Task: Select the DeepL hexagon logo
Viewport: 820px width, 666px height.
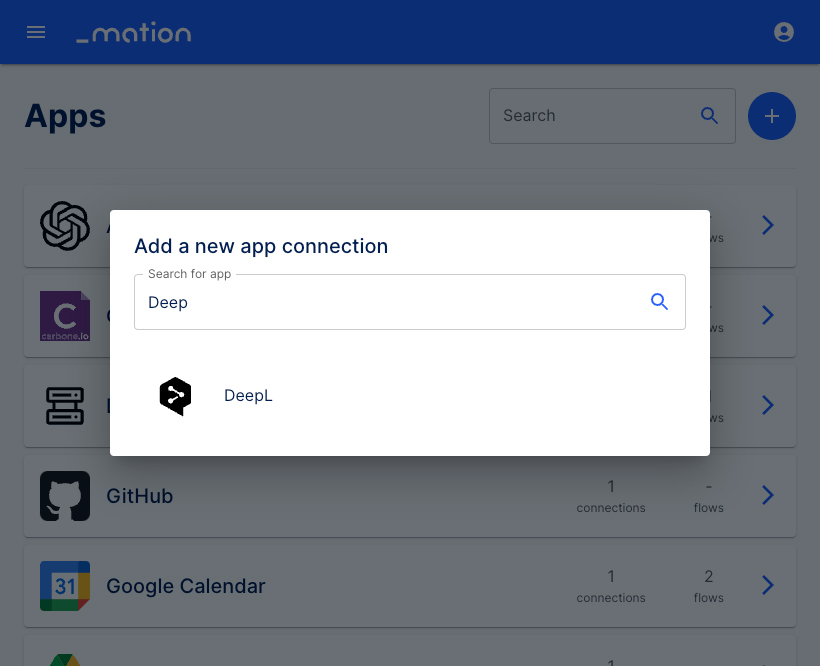Action: (175, 396)
